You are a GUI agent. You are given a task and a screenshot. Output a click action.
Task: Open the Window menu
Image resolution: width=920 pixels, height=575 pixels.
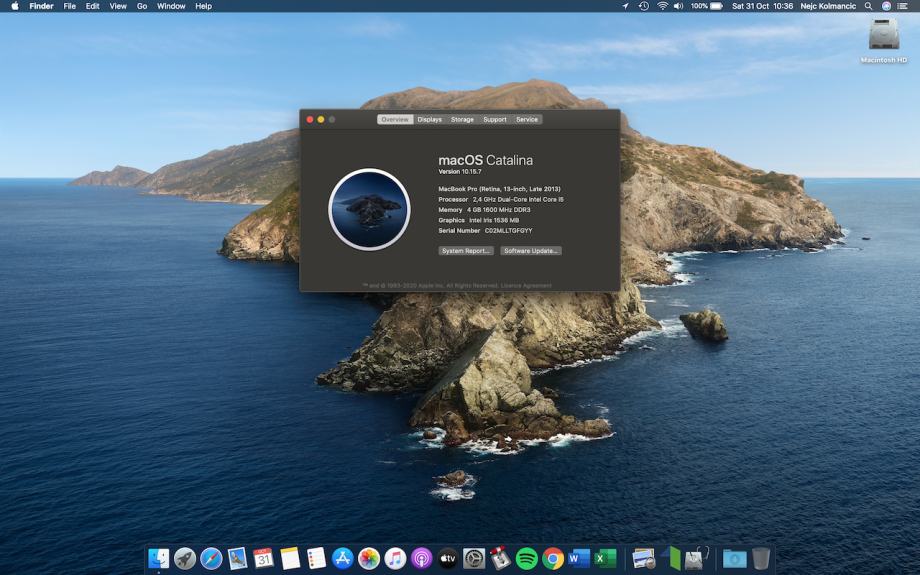coord(171,6)
